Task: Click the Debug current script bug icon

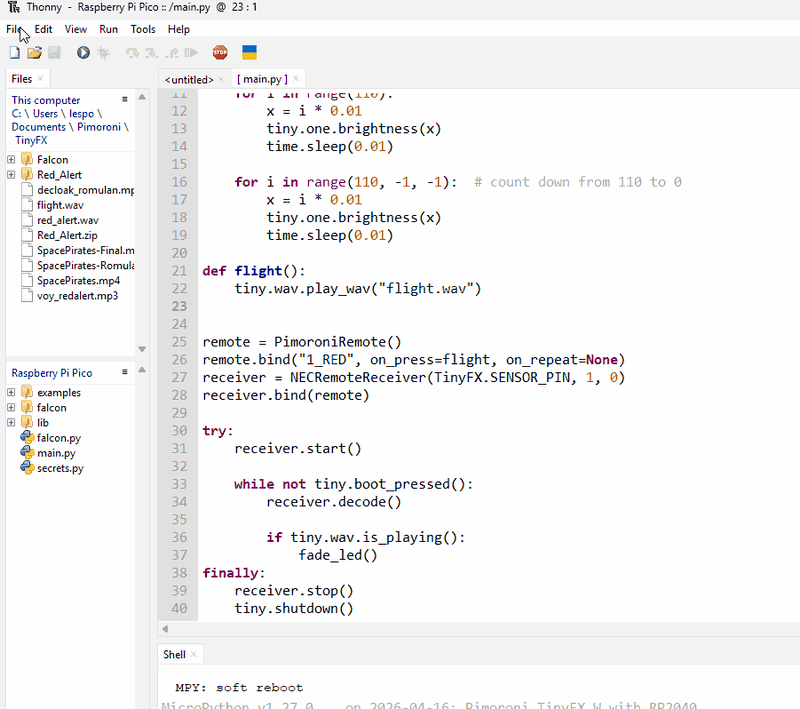Action: click(x=103, y=52)
